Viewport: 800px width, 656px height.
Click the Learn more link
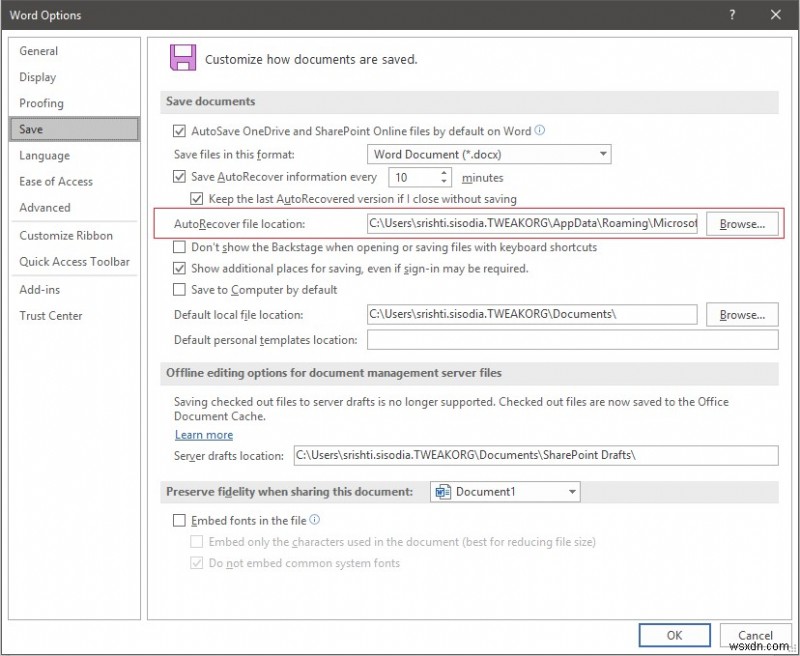click(204, 434)
